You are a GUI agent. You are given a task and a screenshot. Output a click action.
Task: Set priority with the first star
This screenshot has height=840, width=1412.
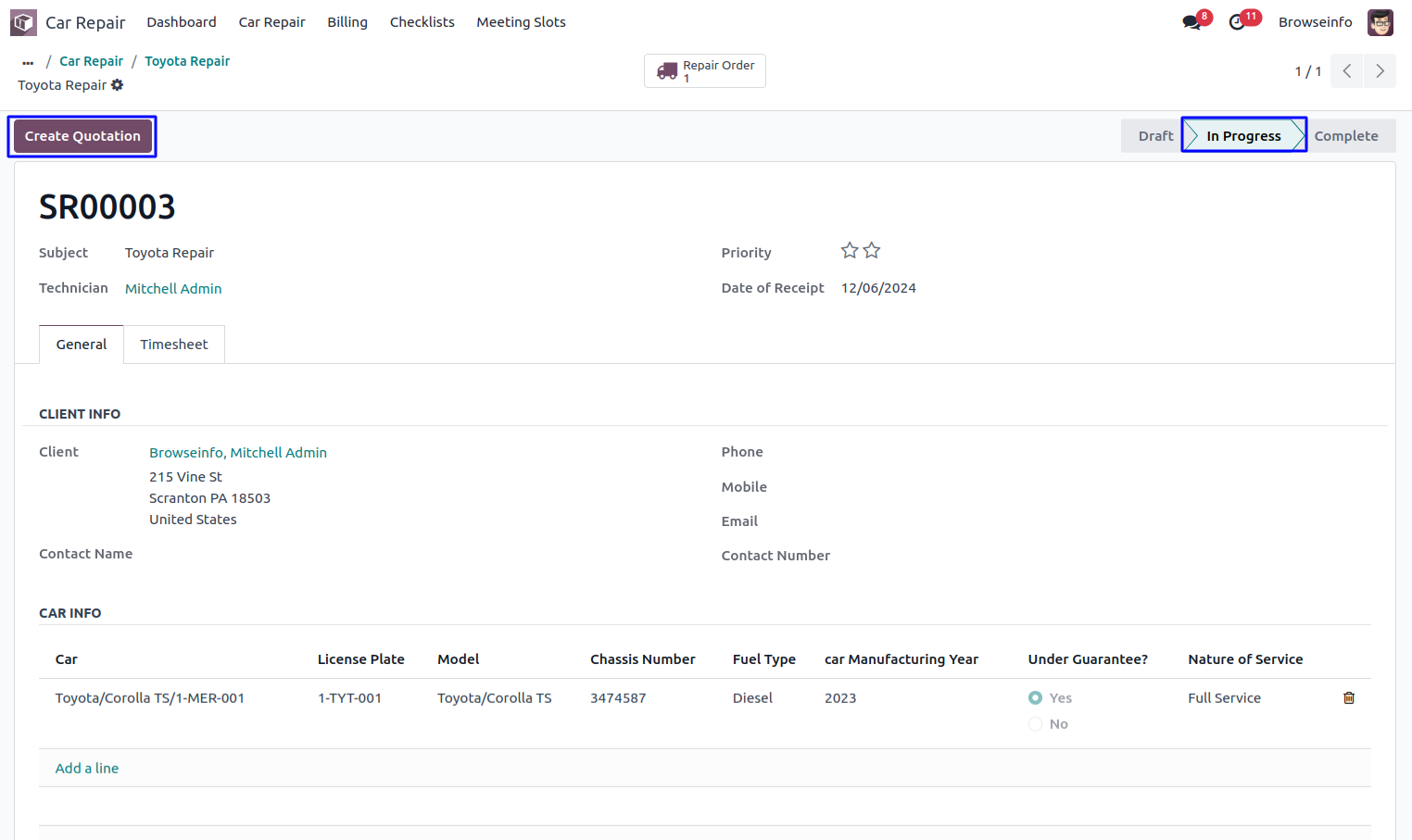click(x=849, y=251)
